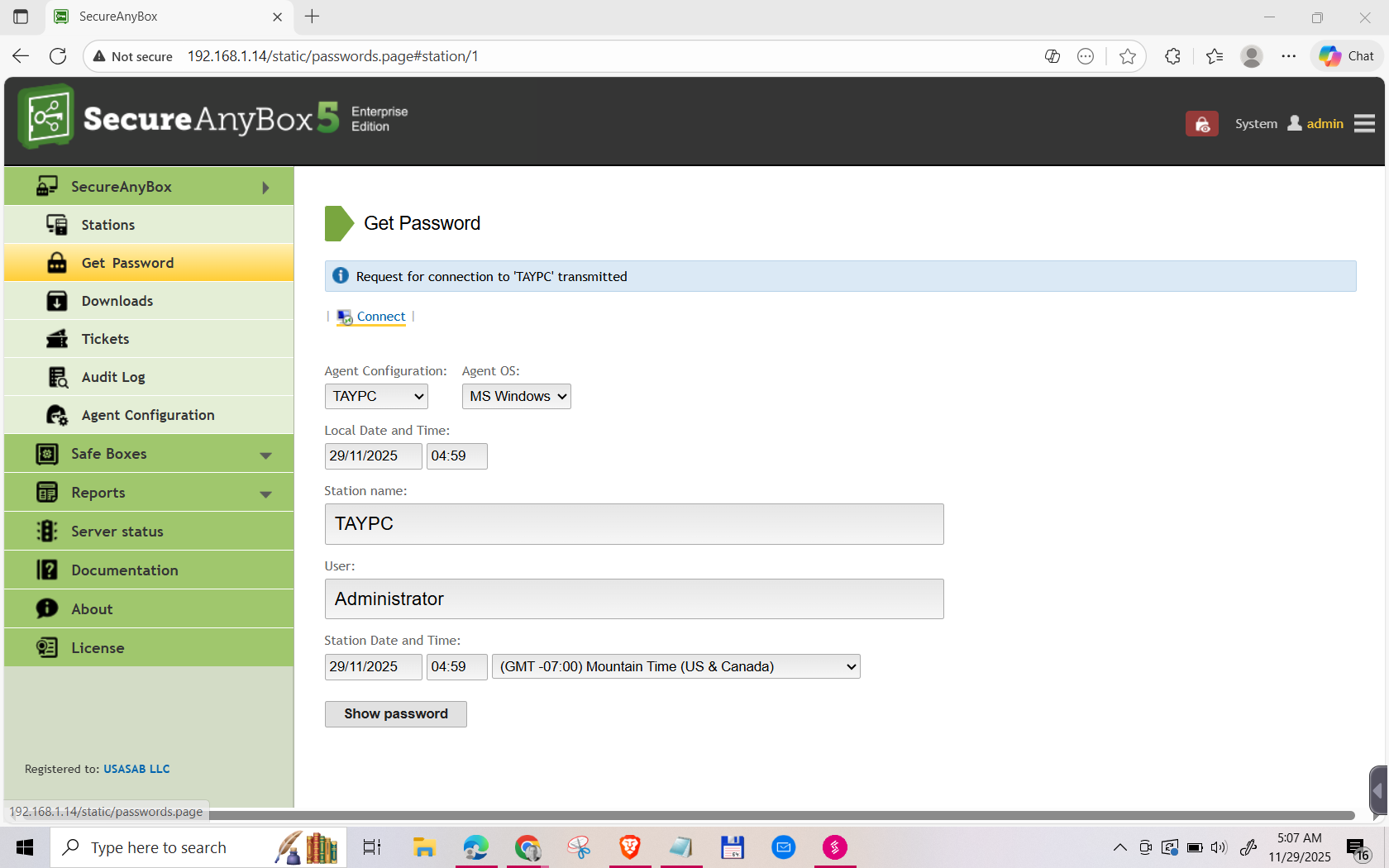Screen dimensions: 1389x868
Task: Click the admin username link
Action: [1325, 124]
